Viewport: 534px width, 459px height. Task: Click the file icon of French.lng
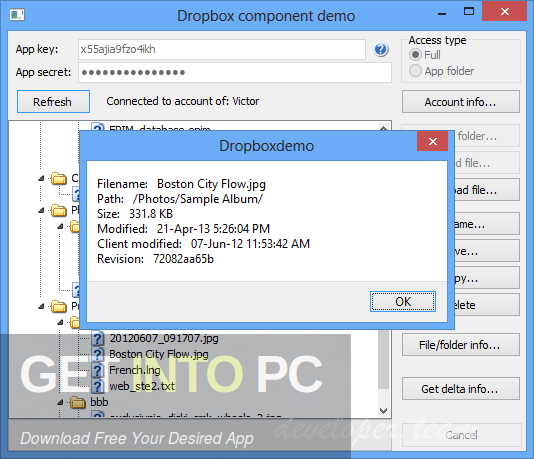coord(97,370)
